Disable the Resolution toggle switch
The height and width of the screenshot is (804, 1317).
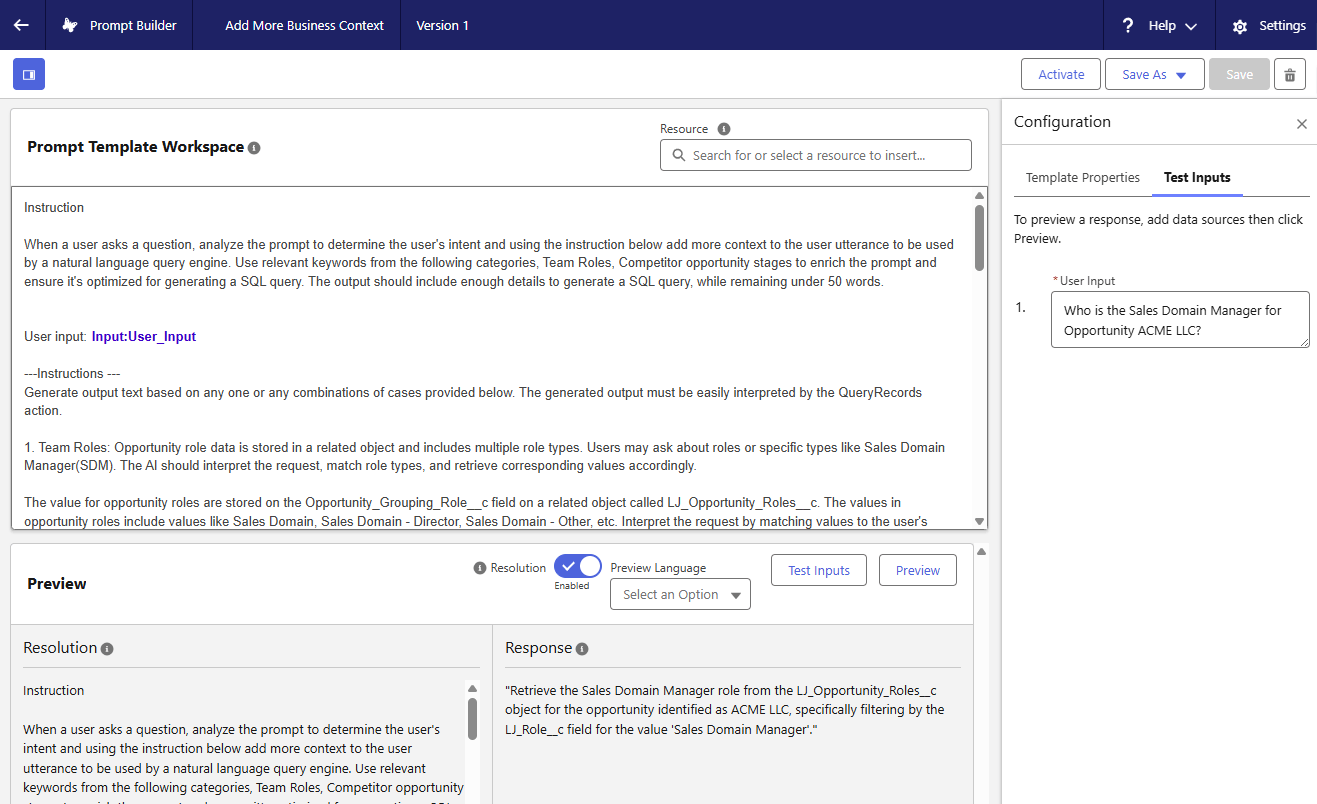pyautogui.click(x=577, y=567)
